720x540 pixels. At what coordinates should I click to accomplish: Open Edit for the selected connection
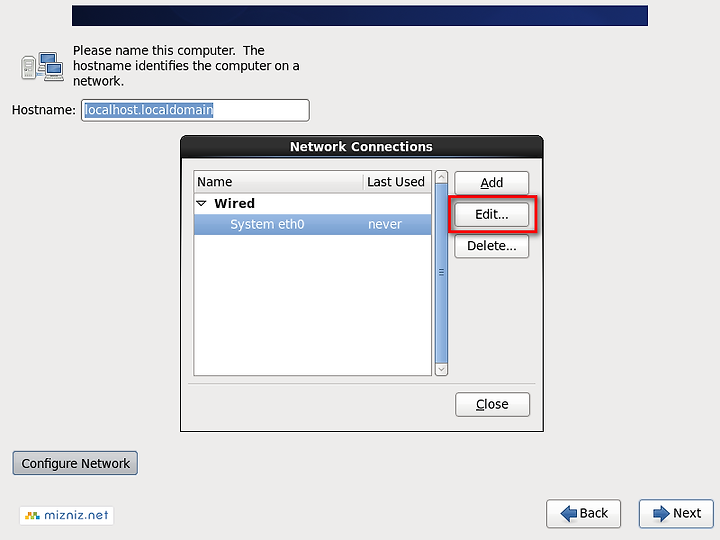click(x=491, y=214)
